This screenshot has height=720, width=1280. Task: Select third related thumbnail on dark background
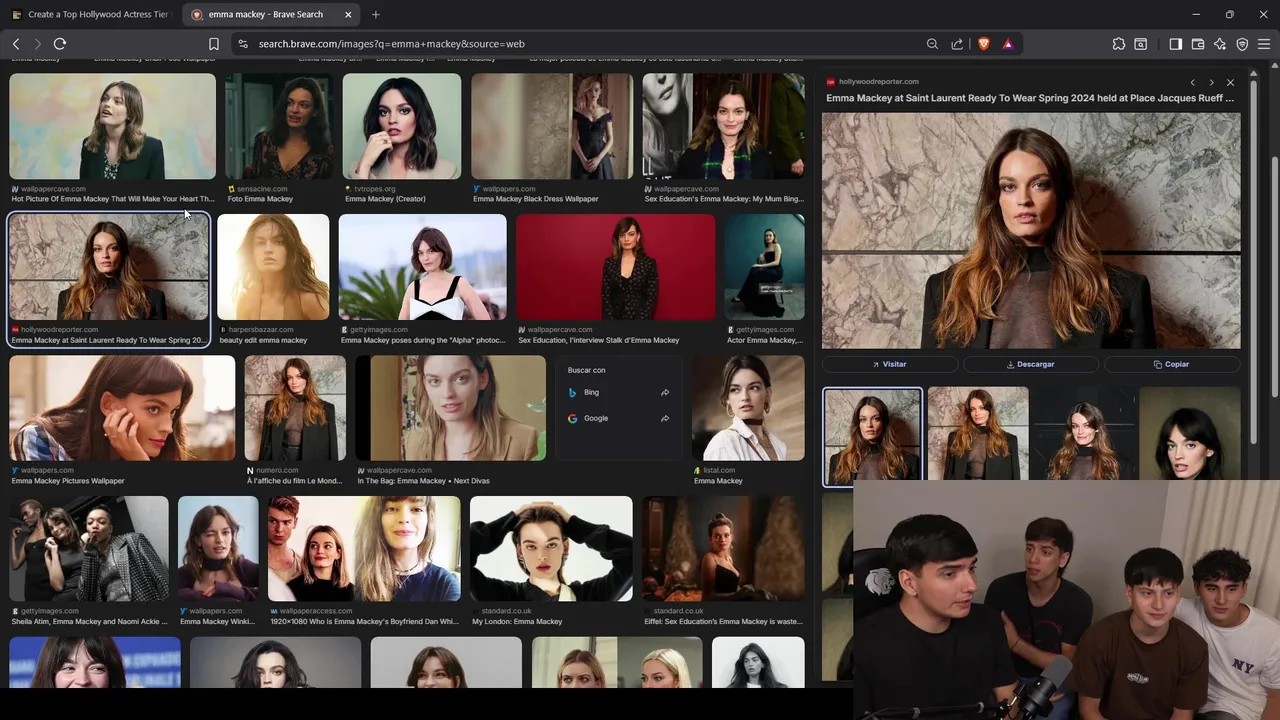click(1084, 436)
